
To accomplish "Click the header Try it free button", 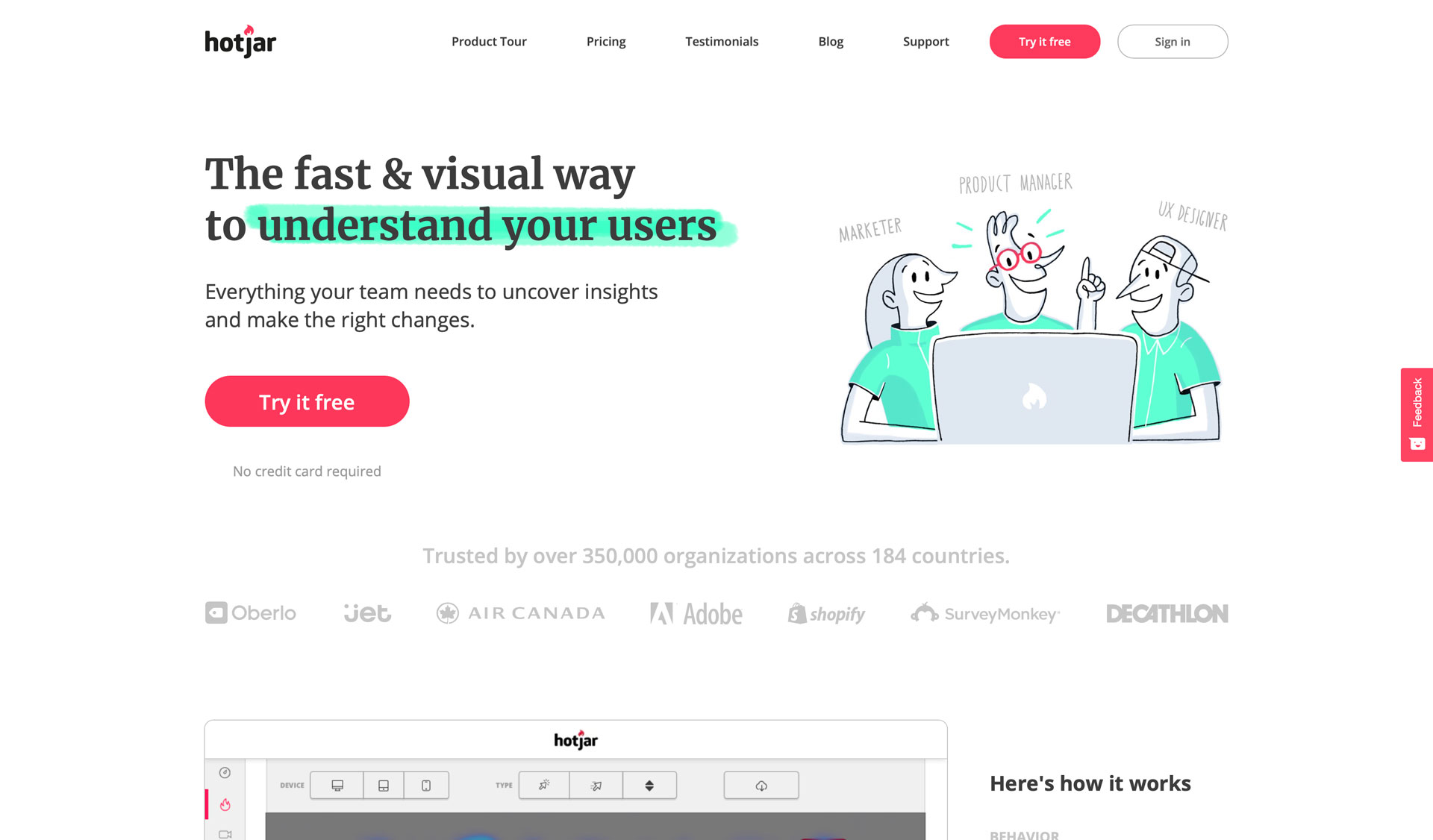I will [1044, 42].
